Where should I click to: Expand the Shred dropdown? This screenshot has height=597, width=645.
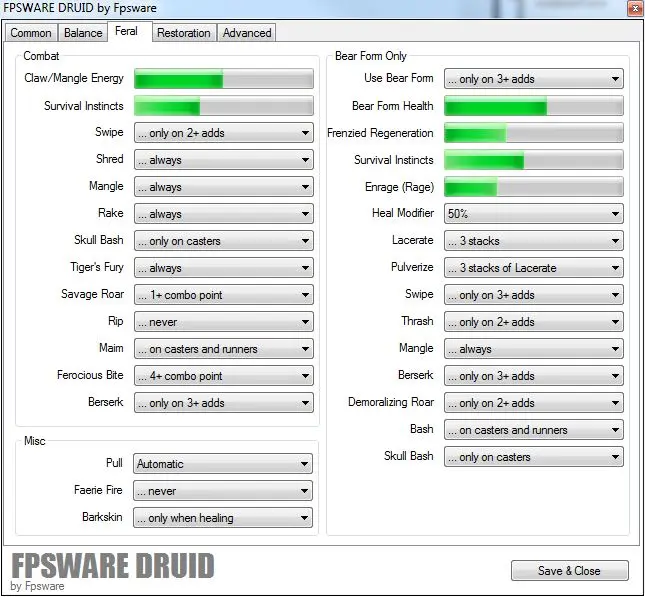(223, 160)
